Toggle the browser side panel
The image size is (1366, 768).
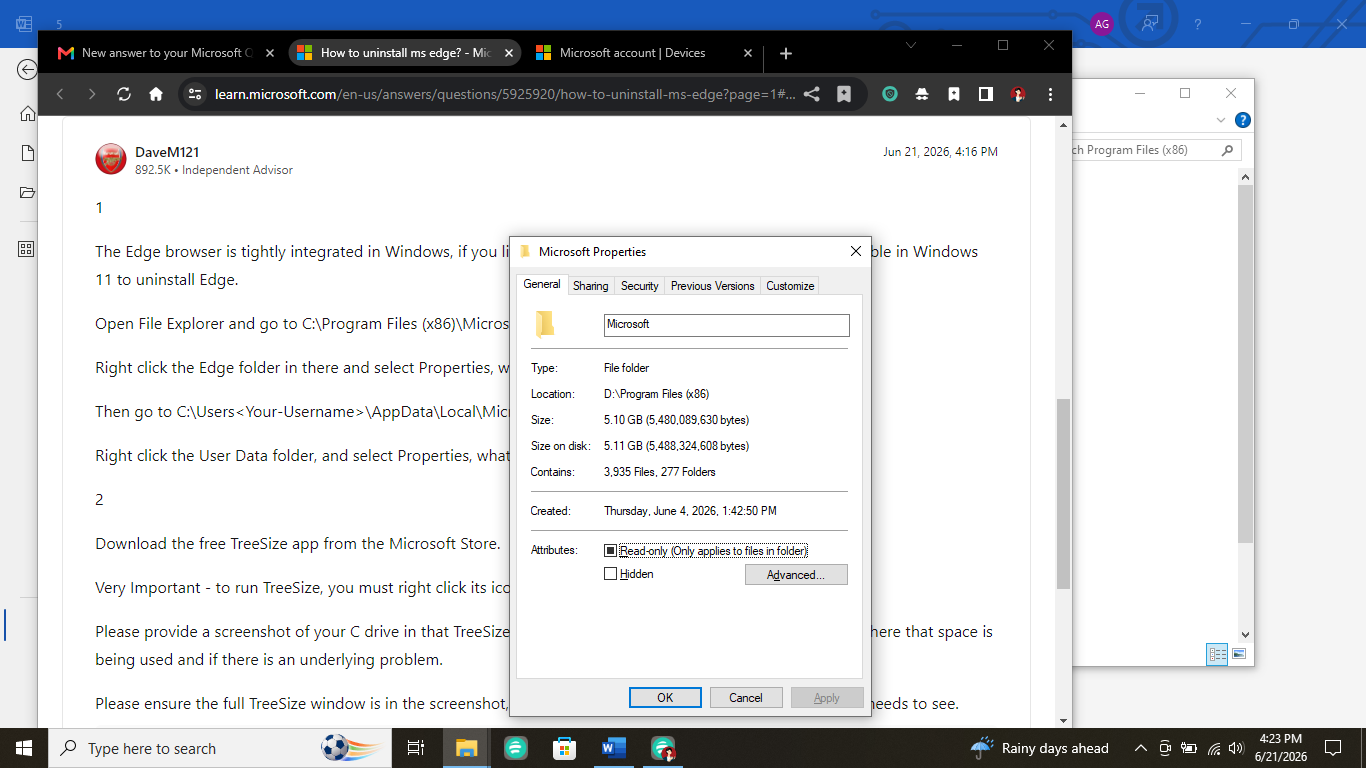click(986, 94)
